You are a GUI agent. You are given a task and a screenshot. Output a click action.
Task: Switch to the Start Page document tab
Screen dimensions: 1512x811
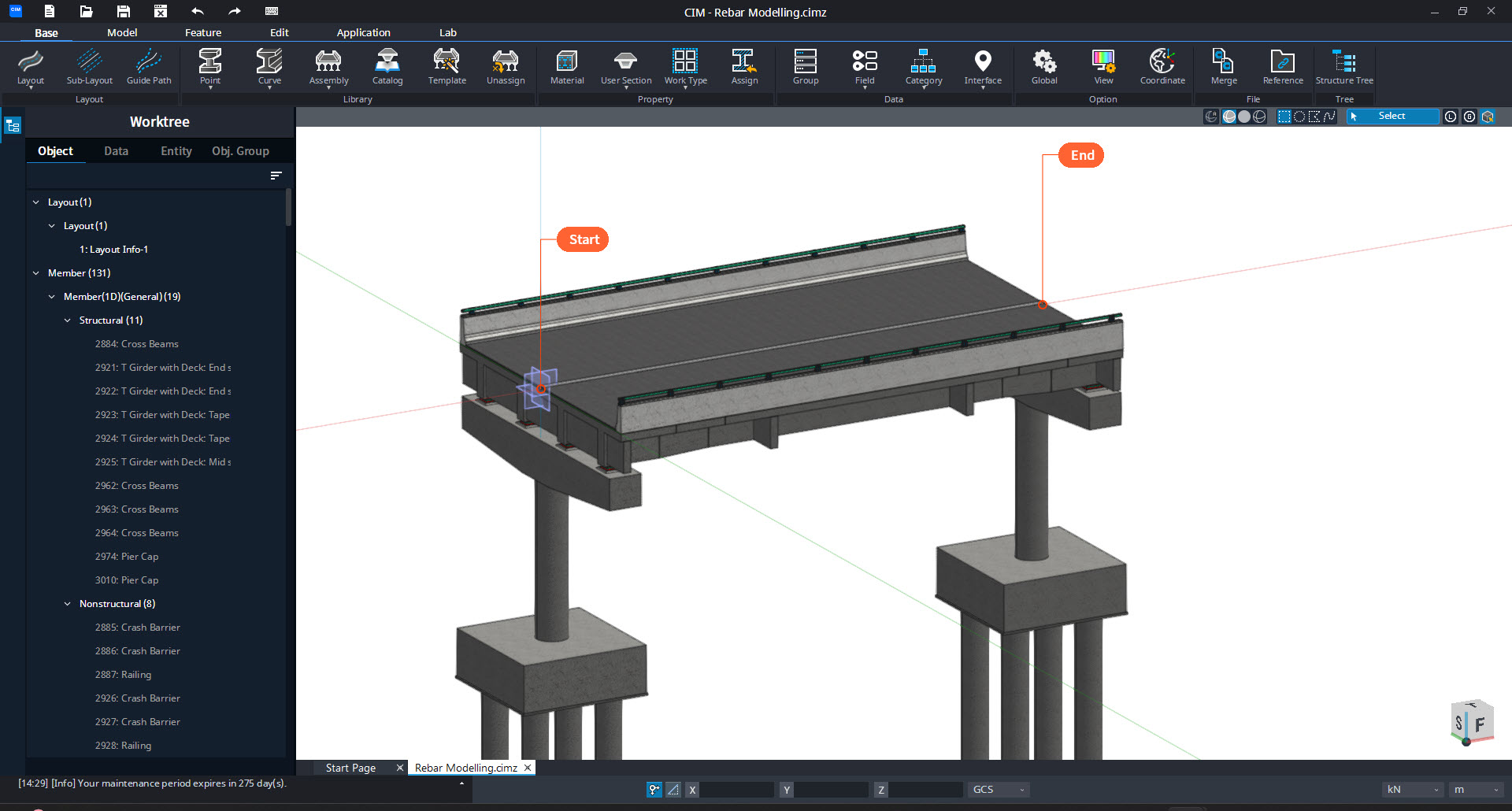tap(350, 768)
